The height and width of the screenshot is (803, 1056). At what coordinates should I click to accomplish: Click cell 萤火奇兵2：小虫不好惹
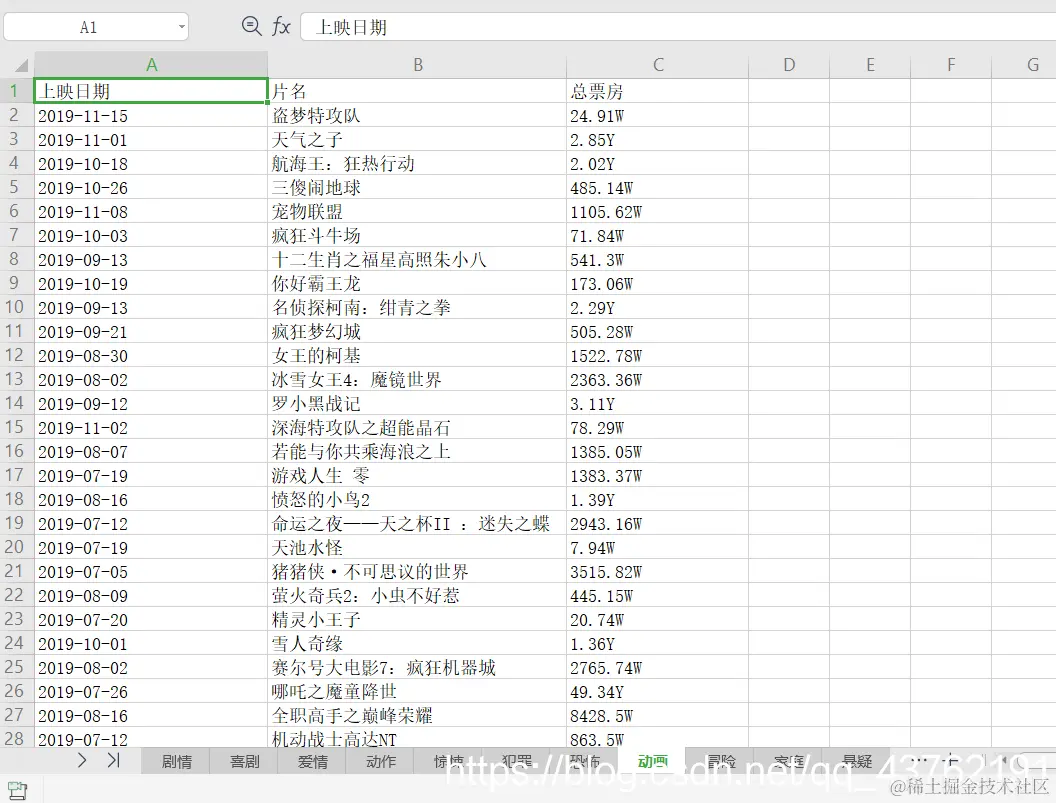point(418,596)
